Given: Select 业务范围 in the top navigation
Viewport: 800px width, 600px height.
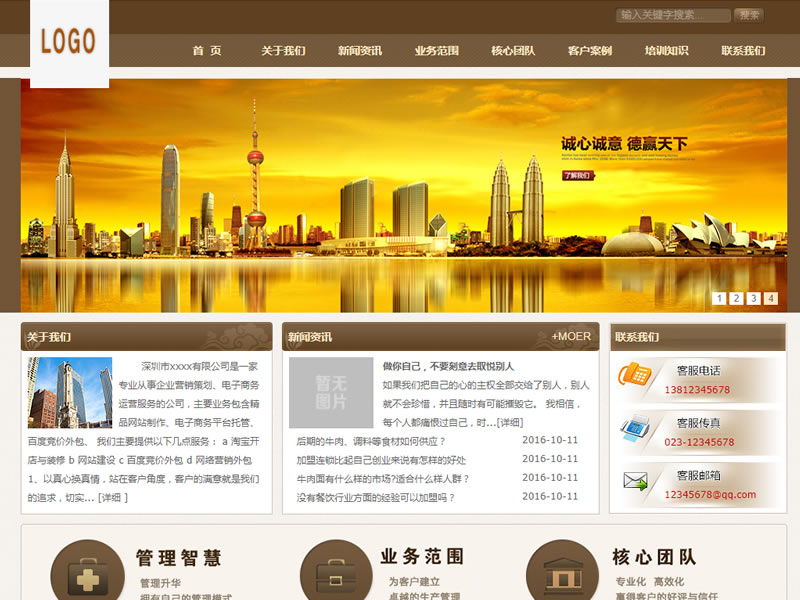Looking at the screenshot, I should point(437,51).
